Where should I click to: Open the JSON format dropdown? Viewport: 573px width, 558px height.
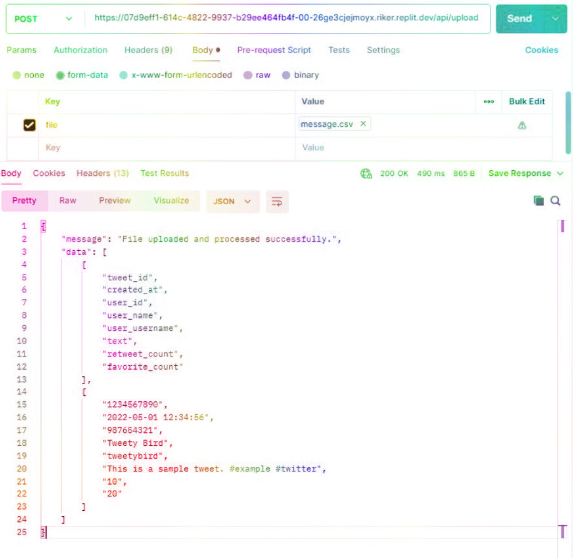[x=233, y=201]
